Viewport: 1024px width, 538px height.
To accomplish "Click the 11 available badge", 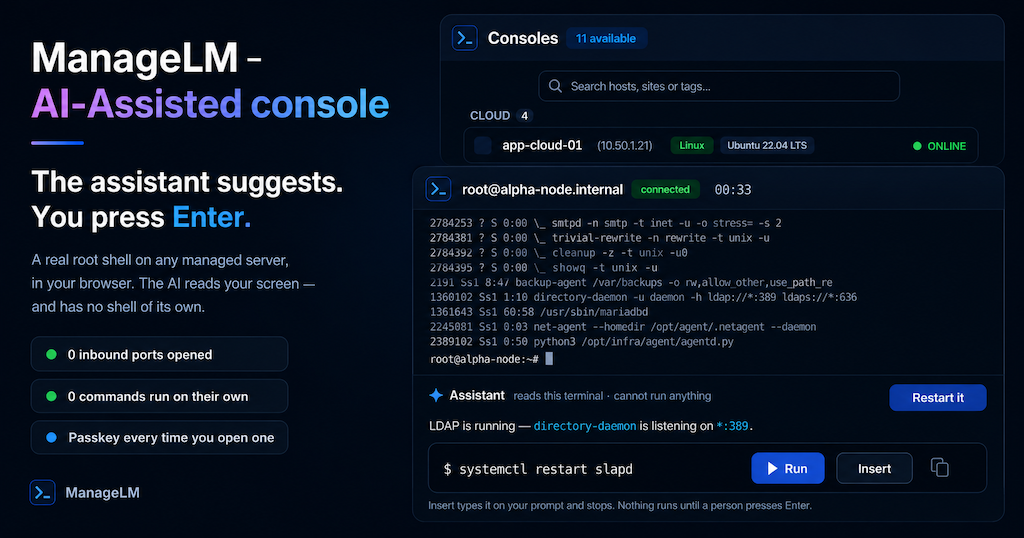I will (605, 39).
